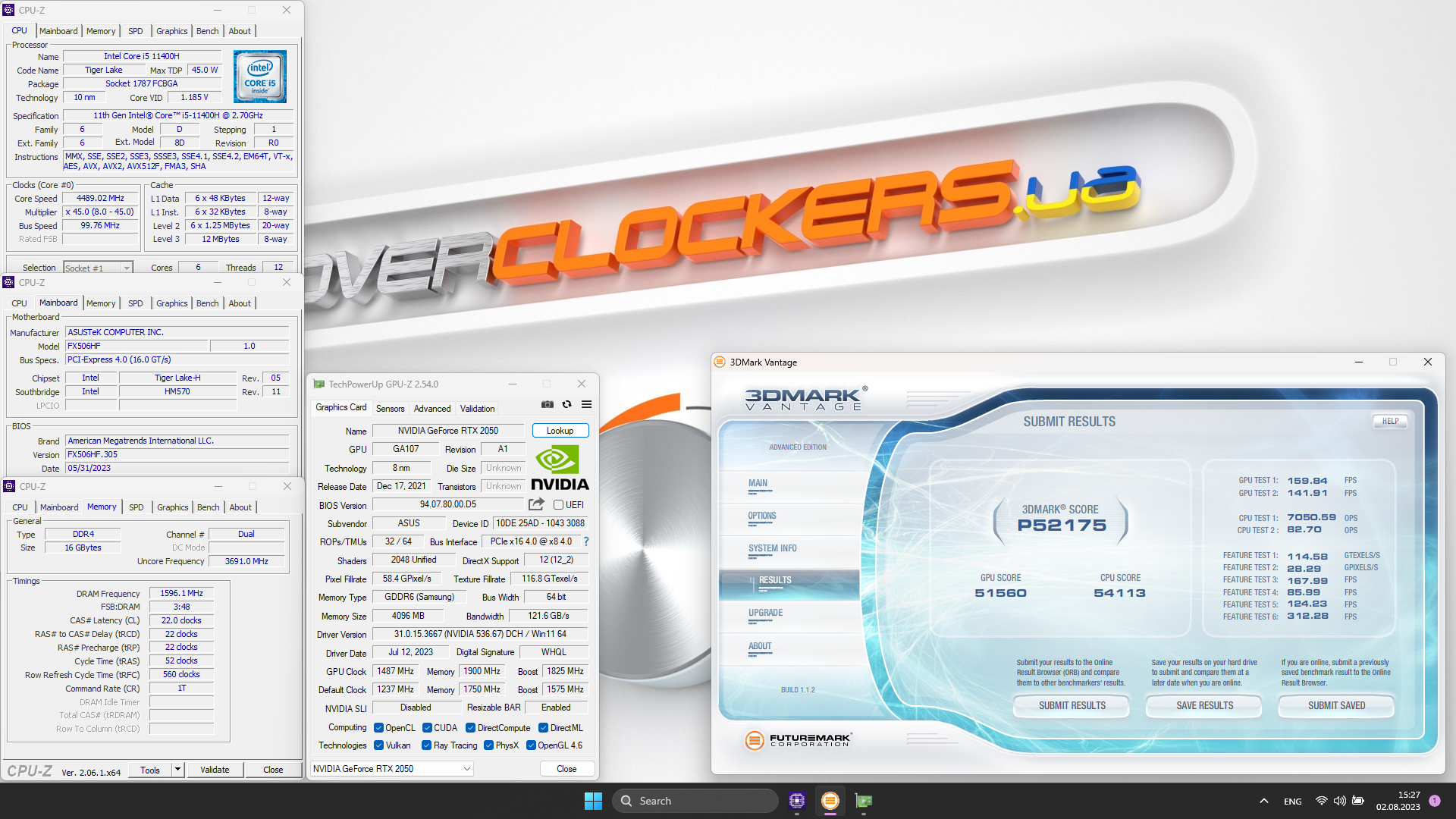
Task: Expand the CPU-Z Tools dropdown arrow
Action: [x=177, y=770]
